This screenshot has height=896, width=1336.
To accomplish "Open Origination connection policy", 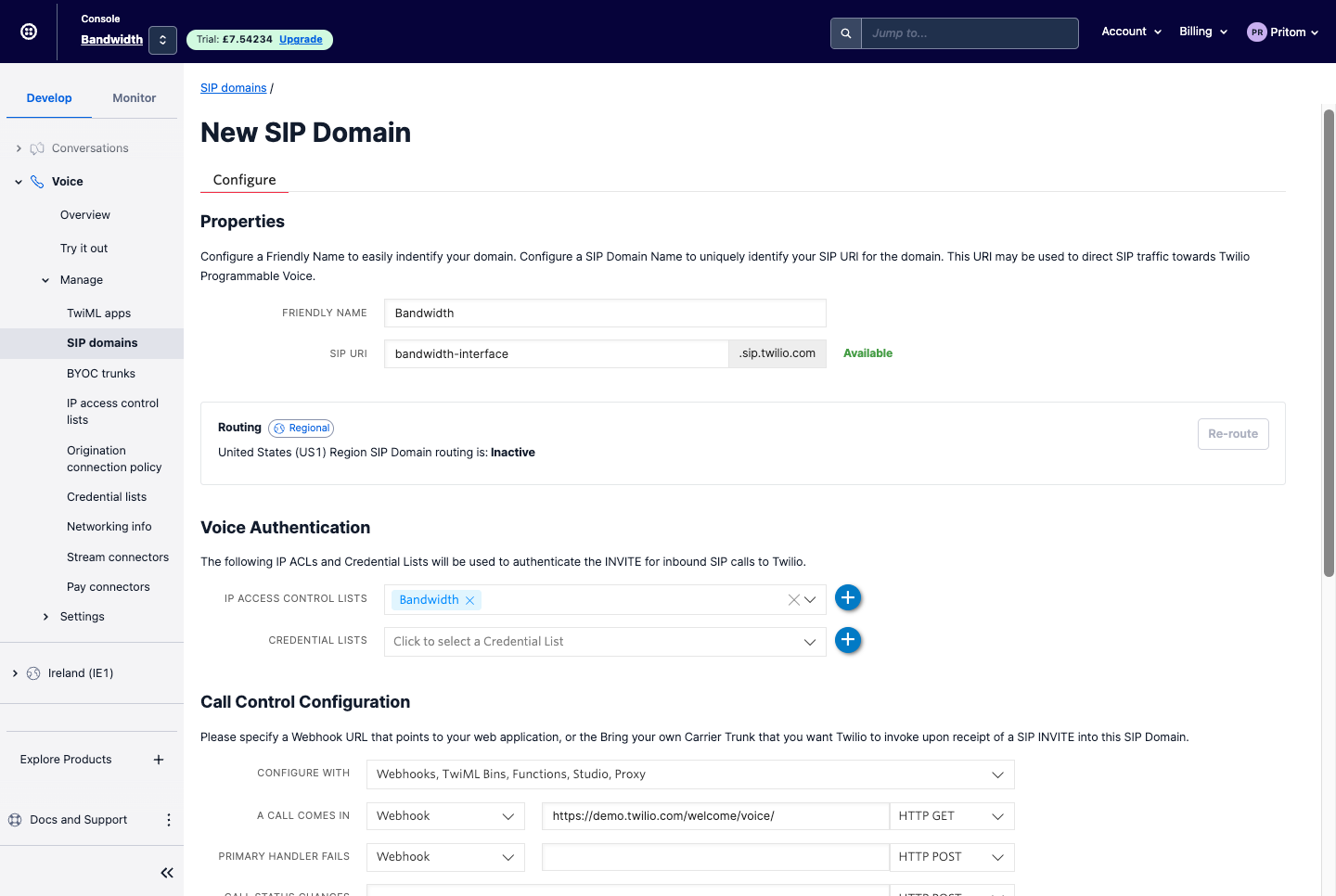I will point(114,459).
